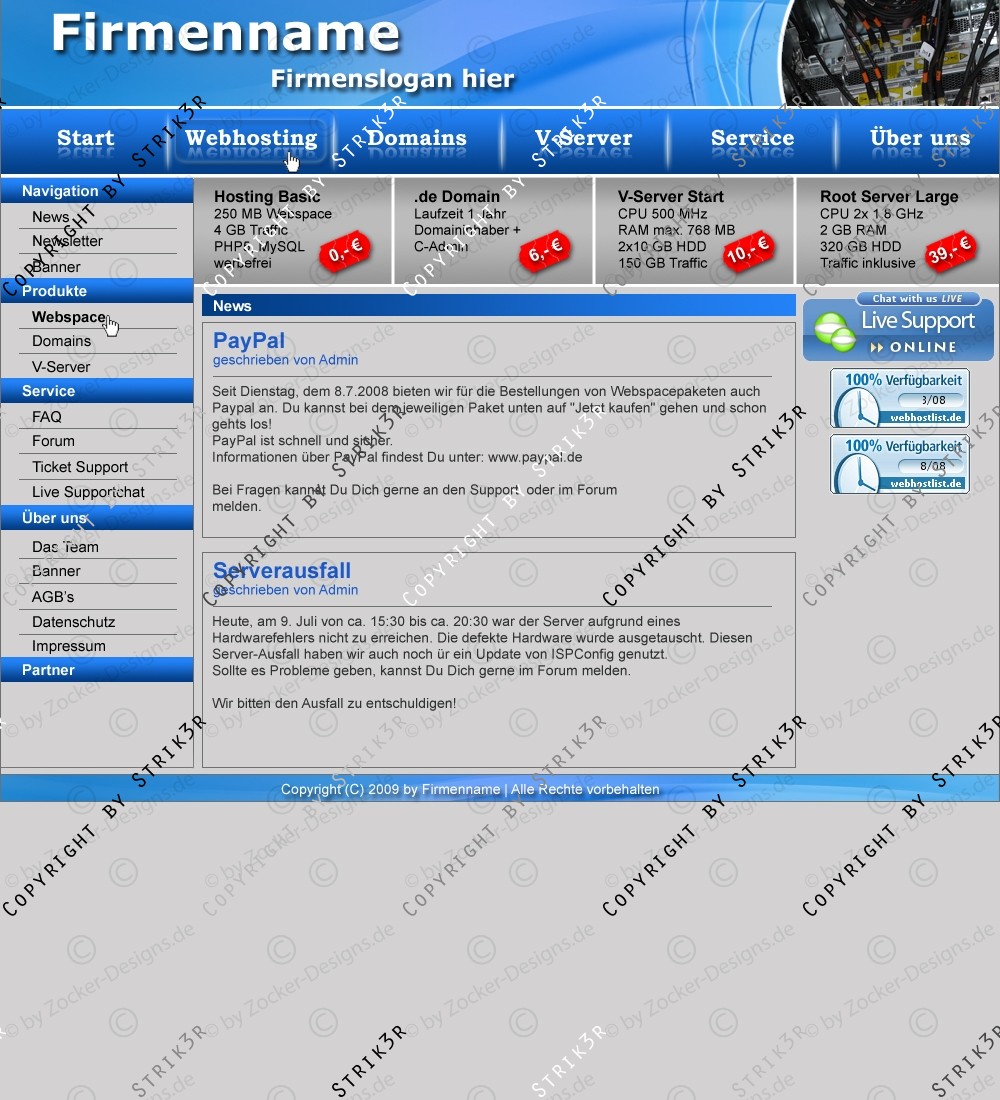Select the Webhosting menu tab

point(251,138)
